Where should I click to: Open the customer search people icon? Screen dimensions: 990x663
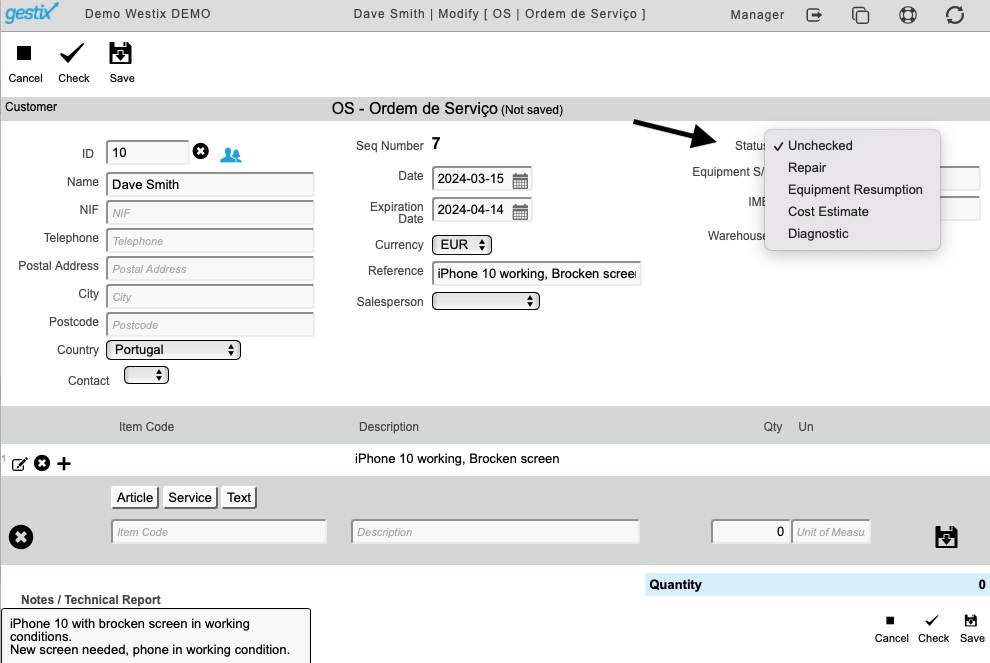(231, 154)
